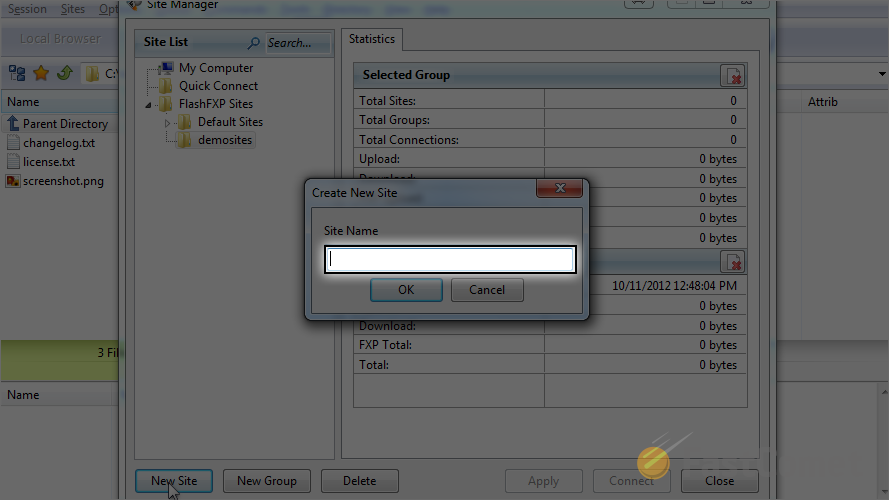
Task: Click the lower statistics reset icon
Action: pyautogui.click(x=733, y=262)
